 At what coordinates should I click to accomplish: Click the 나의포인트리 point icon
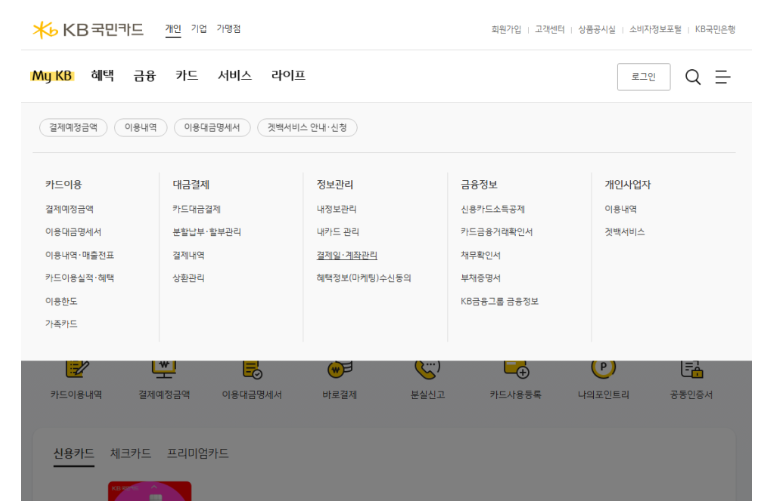pyautogui.click(x=603, y=371)
